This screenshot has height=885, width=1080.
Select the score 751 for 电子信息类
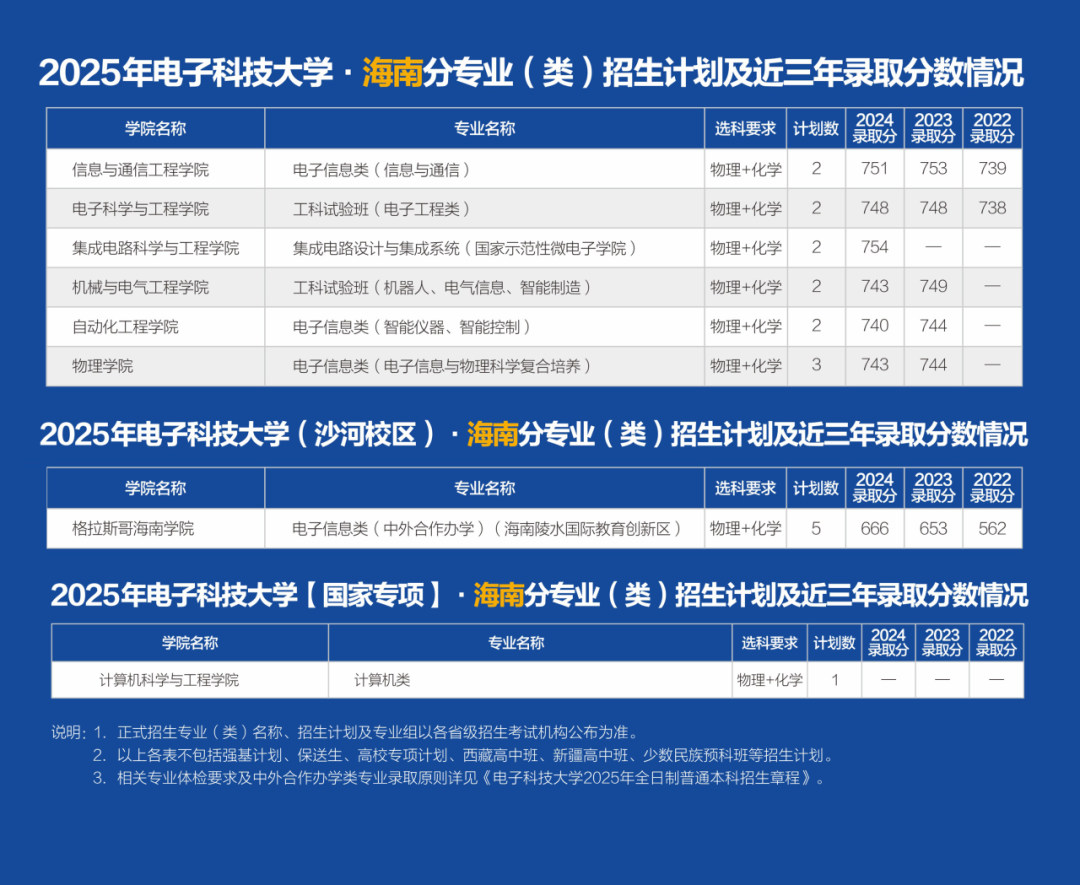(x=875, y=169)
